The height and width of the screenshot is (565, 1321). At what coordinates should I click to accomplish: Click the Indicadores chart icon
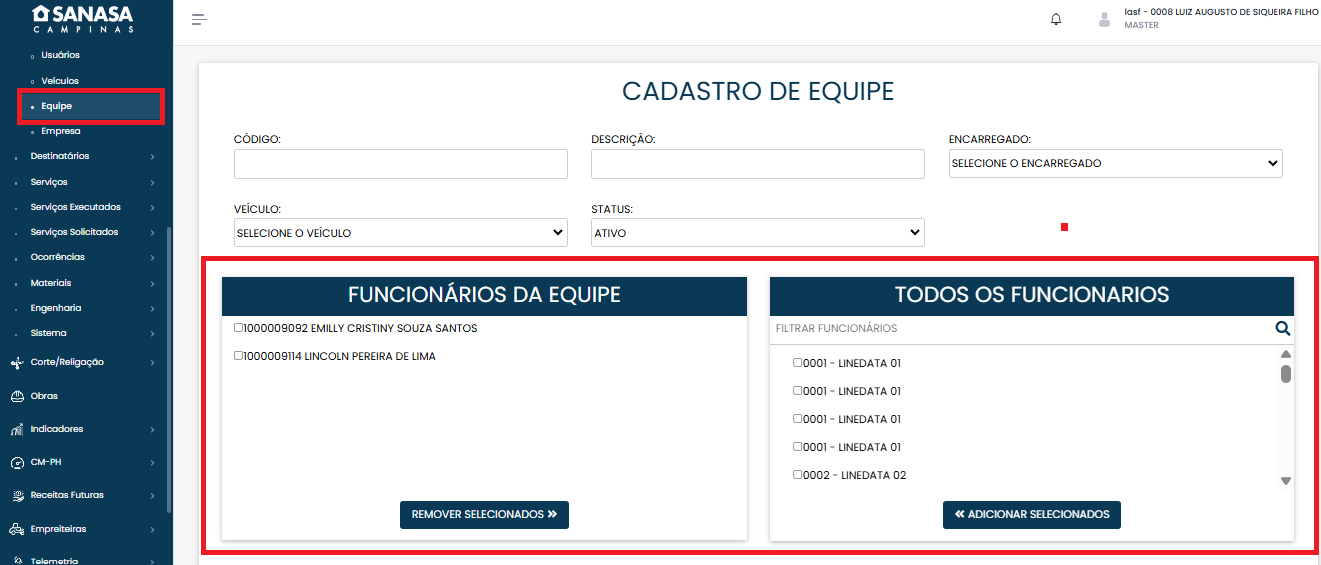(17, 429)
